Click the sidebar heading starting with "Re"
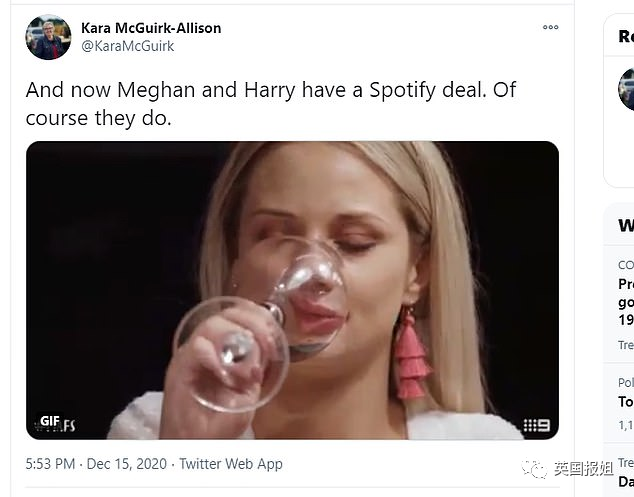This screenshot has width=634, height=497. click(626, 37)
